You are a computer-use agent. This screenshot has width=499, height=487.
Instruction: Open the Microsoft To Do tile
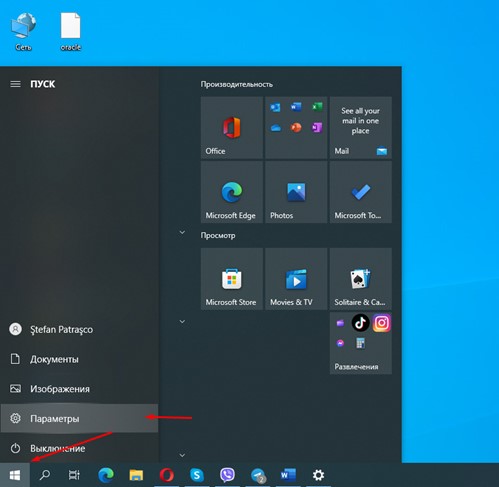click(361, 192)
